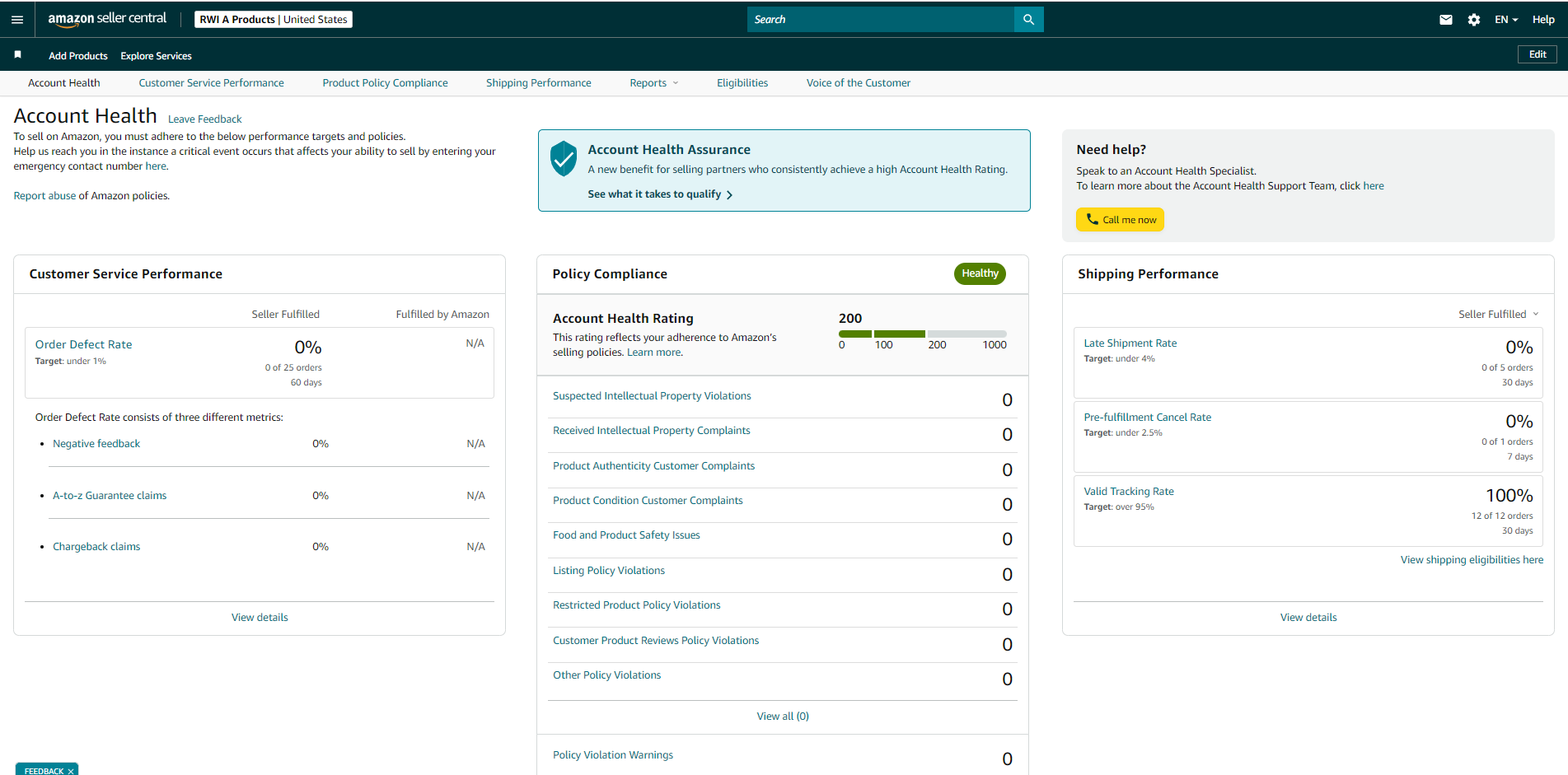
Task: Open Customer Product Reviews Policy Violations
Action: click(x=656, y=641)
